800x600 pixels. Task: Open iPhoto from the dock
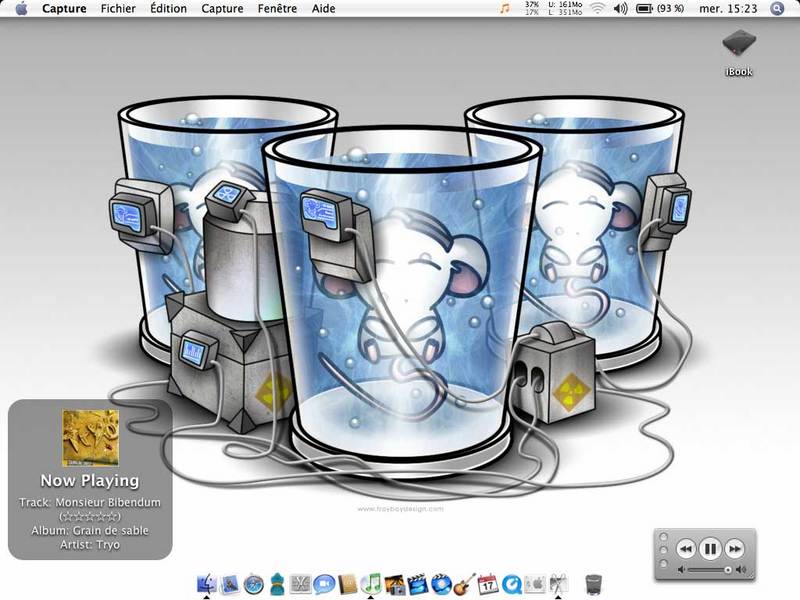point(394,584)
